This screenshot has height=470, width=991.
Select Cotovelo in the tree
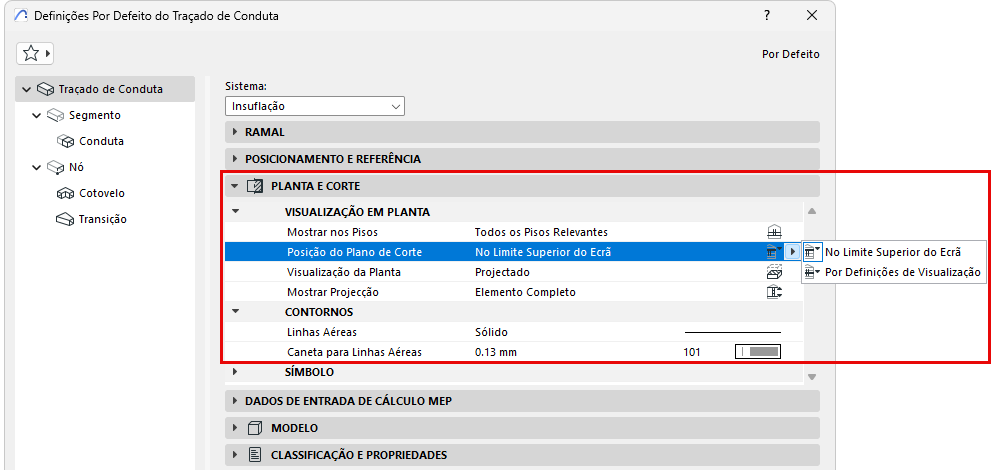[x=102, y=193]
